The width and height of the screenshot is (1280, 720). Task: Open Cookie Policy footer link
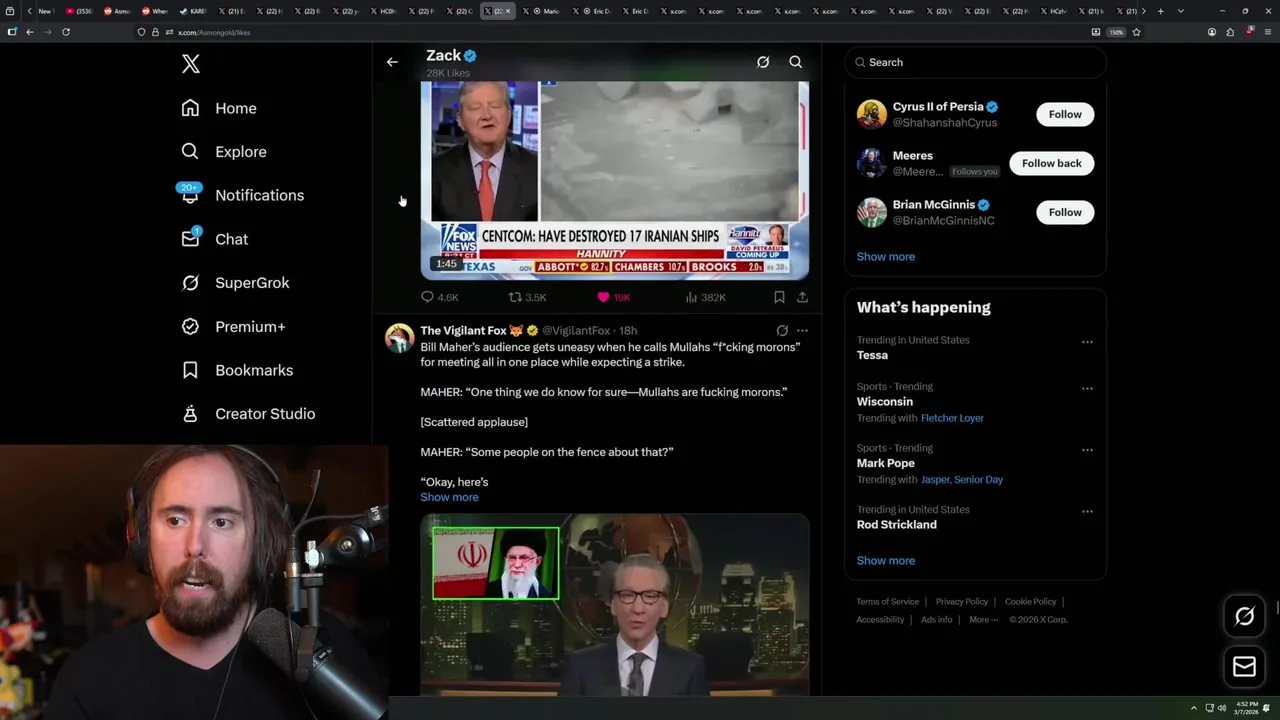click(1030, 602)
